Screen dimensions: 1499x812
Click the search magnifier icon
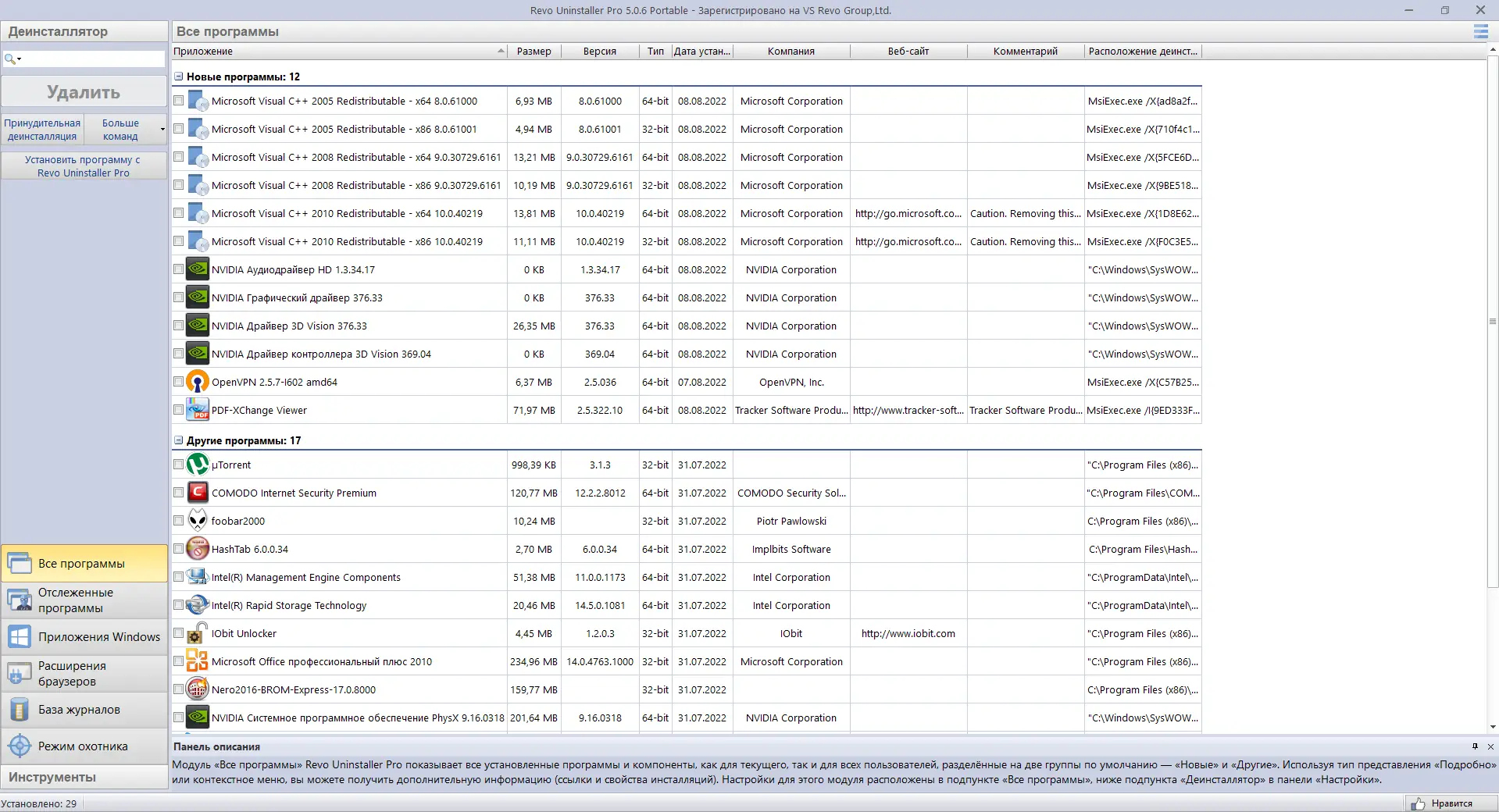point(9,59)
